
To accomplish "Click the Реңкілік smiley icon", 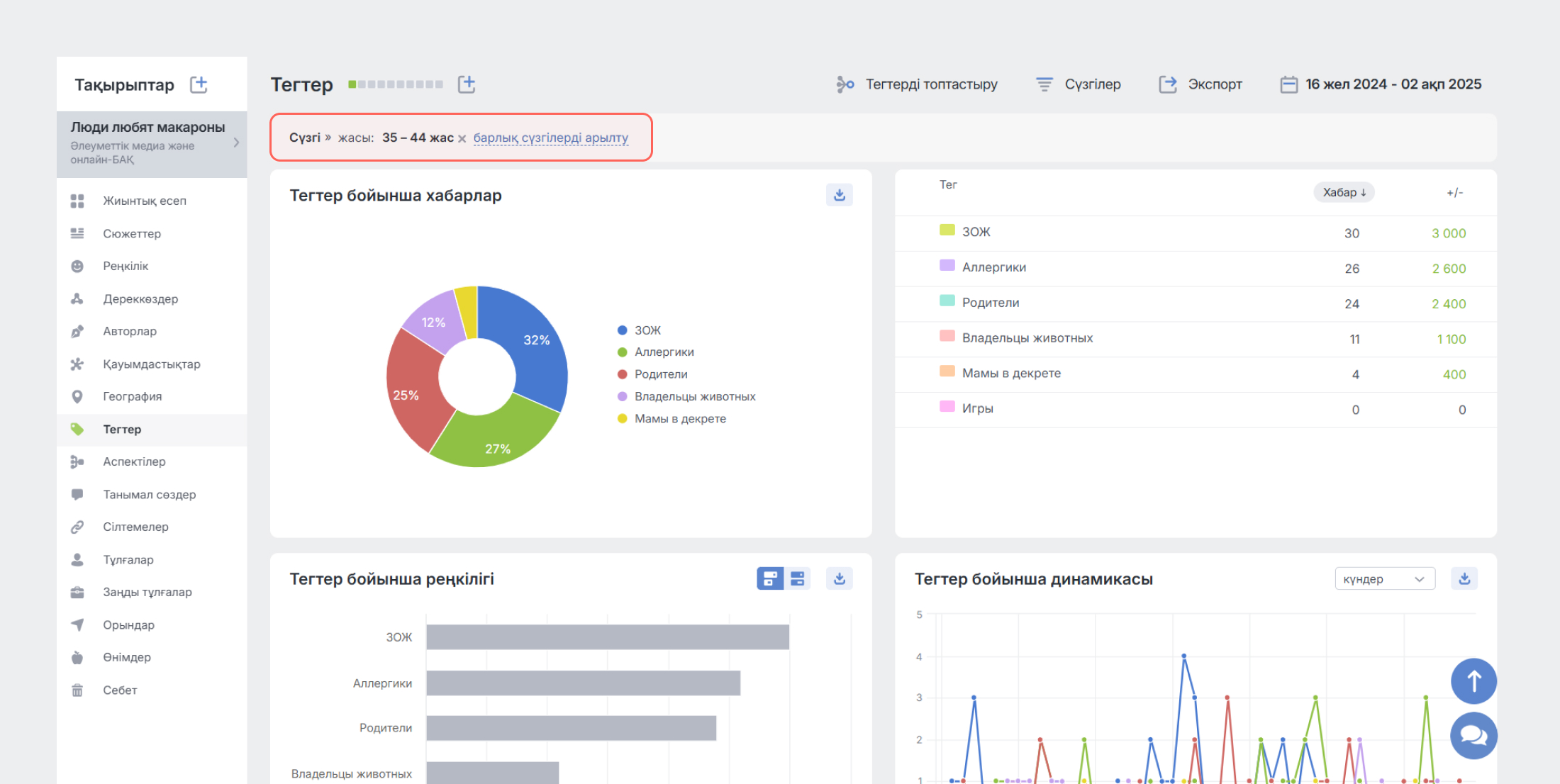I will 77,266.
